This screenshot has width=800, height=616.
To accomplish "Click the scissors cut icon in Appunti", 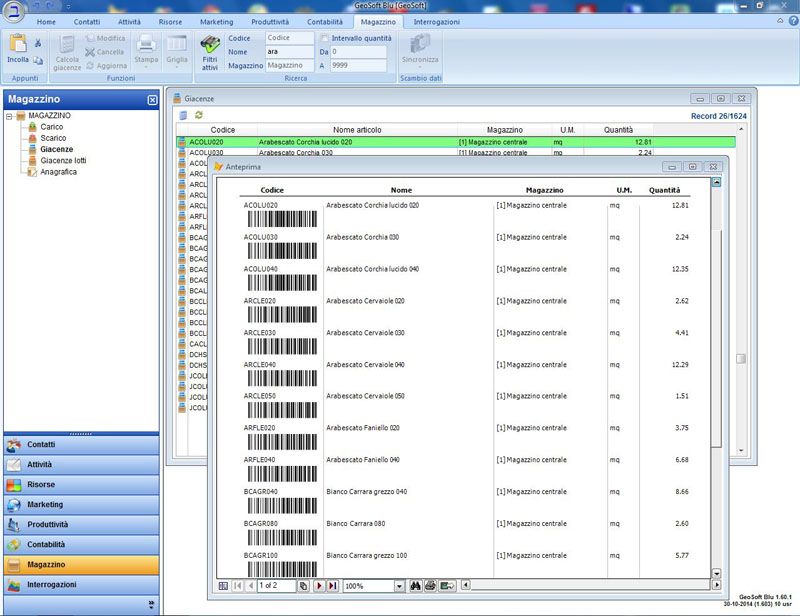I will pyautogui.click(x=38, y=42).
